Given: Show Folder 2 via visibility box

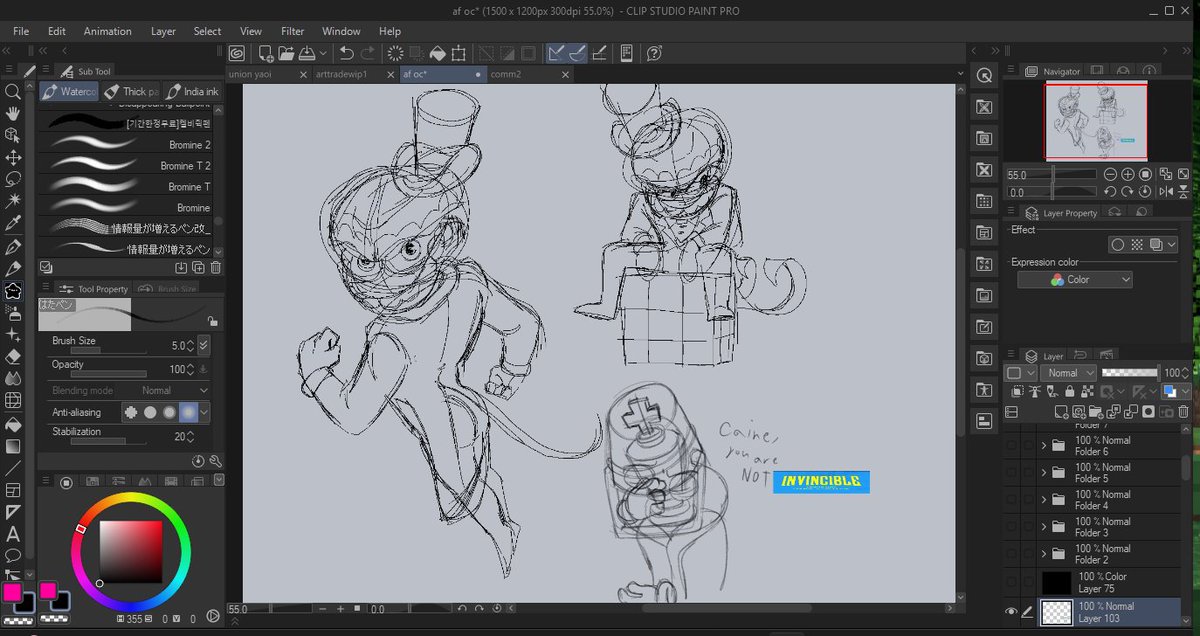Looking at the screenshot, I should [1011, 553].
